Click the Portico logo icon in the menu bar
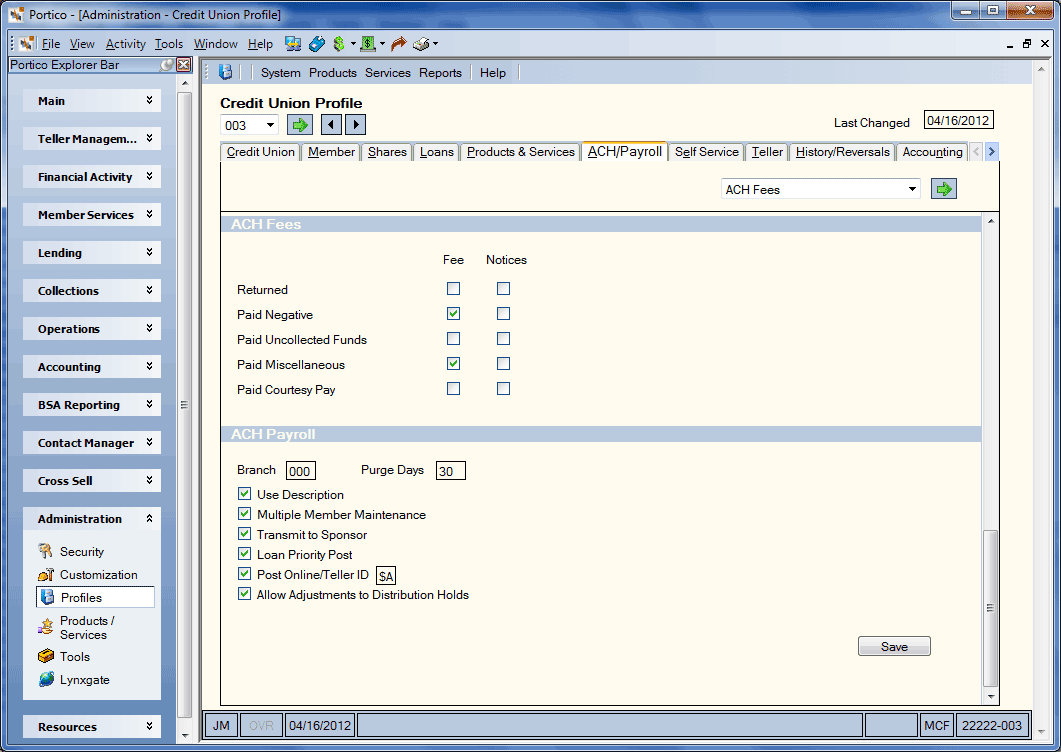This screenshot has width=1061, height=752. (27, 44)
